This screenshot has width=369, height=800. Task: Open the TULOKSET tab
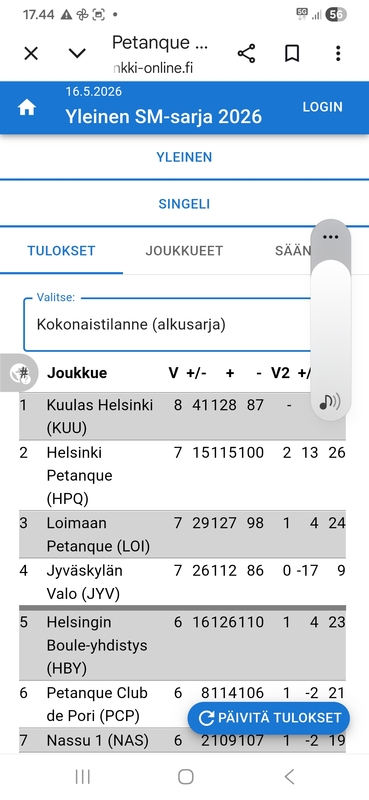tap(61, 251)
